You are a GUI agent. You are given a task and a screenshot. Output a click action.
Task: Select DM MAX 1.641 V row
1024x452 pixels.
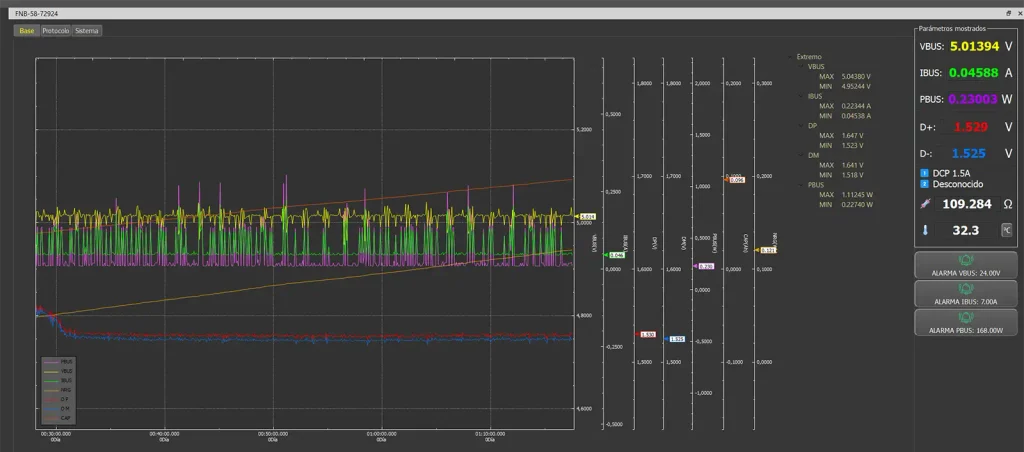[841, 165]
